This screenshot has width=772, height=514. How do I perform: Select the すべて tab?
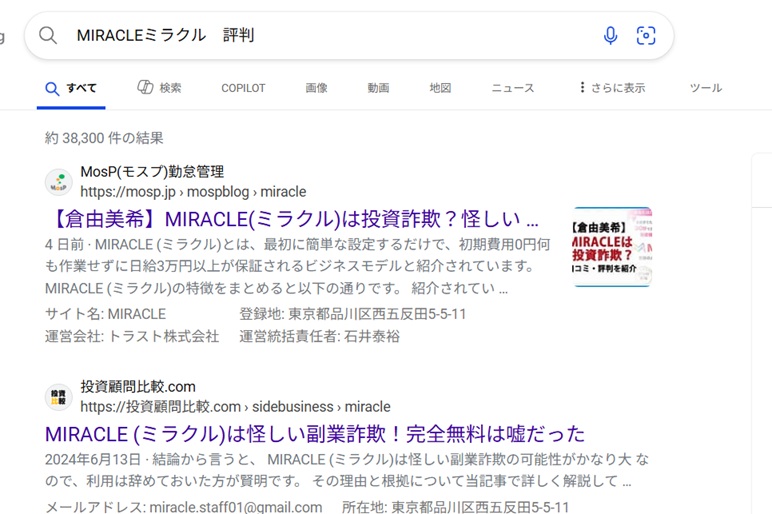click(x=71, y=88)
